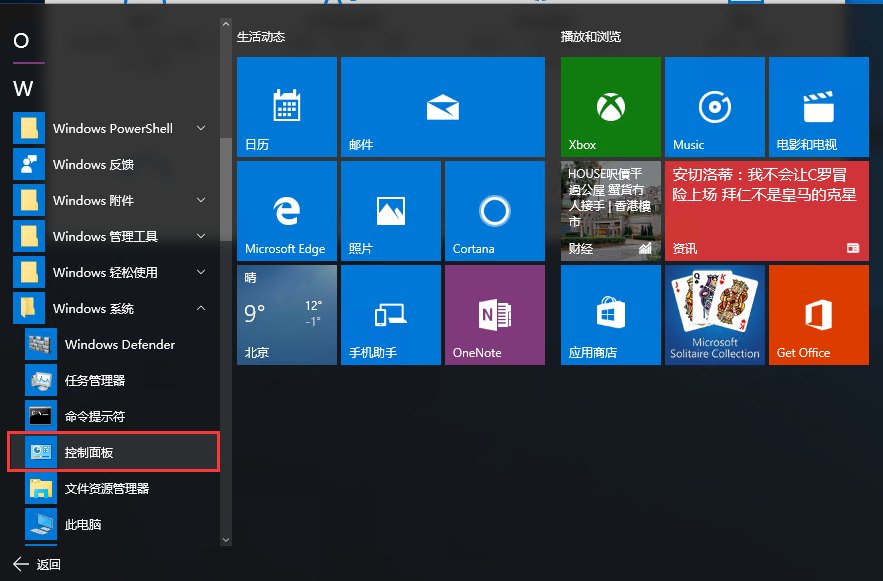The image size is (883, 581).
Task: Expand the Windows 附件 chevron
Action: coord(201,200)
